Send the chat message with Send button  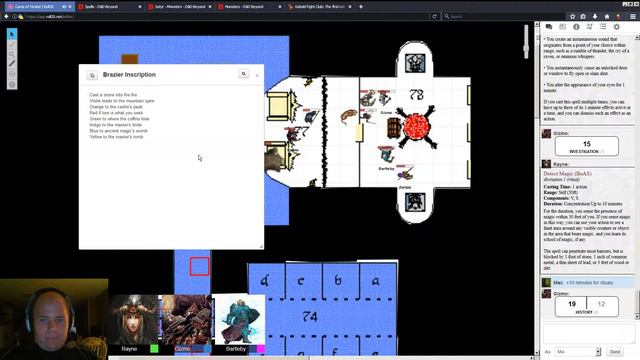point(615,351)
